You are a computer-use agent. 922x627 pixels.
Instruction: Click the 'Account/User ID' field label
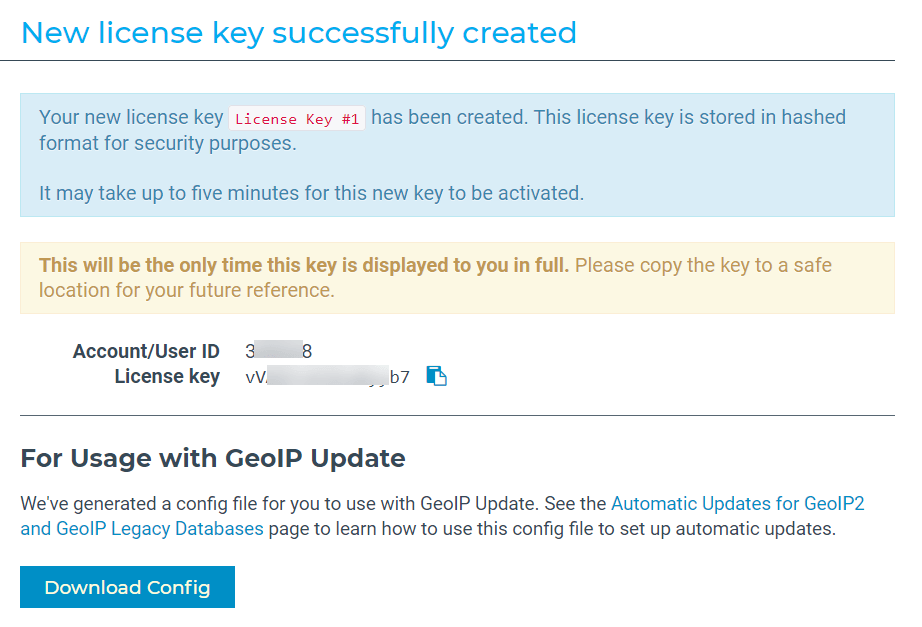146,351
